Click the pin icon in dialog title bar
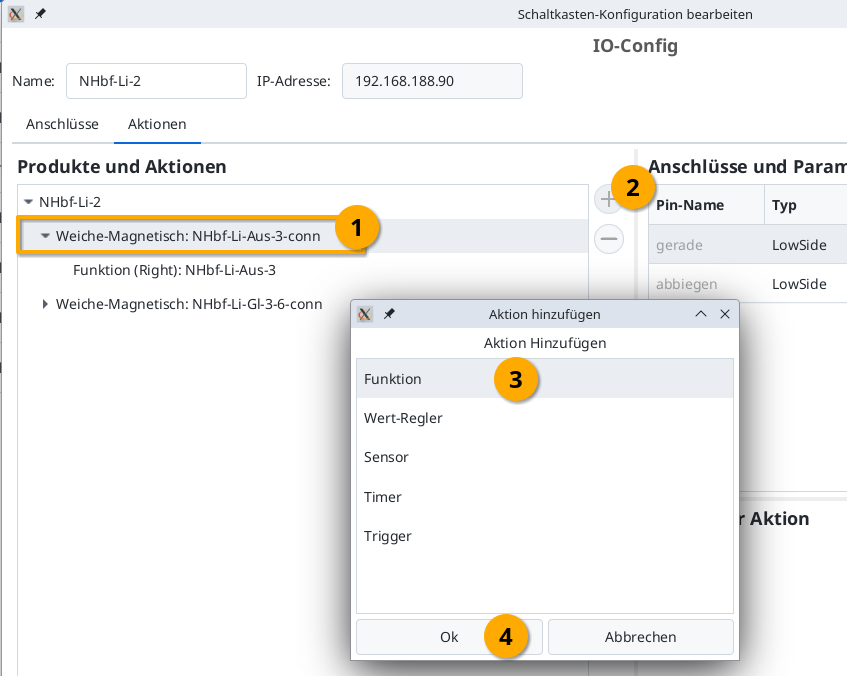 point(389,314)
